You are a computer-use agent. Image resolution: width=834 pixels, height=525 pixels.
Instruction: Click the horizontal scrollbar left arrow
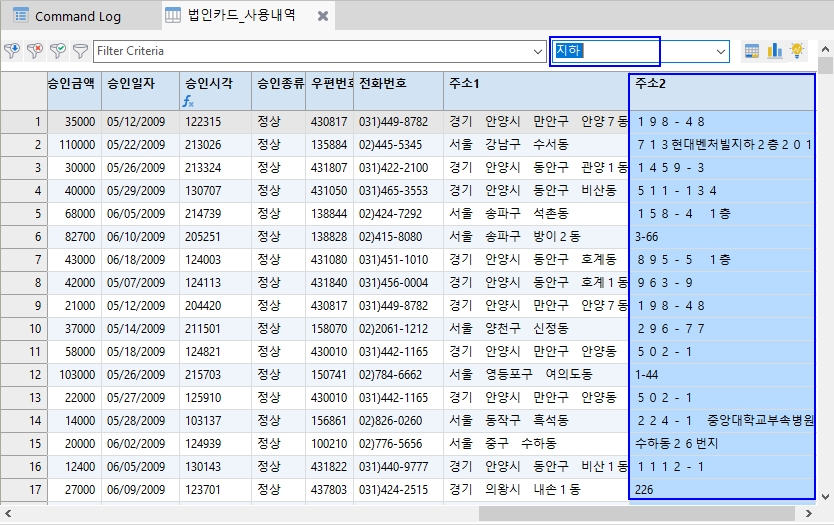coord(7,513)
